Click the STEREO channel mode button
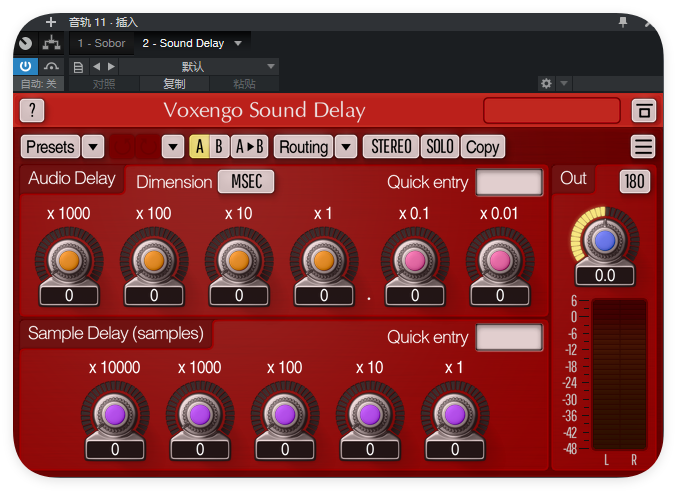 (391, 147)
